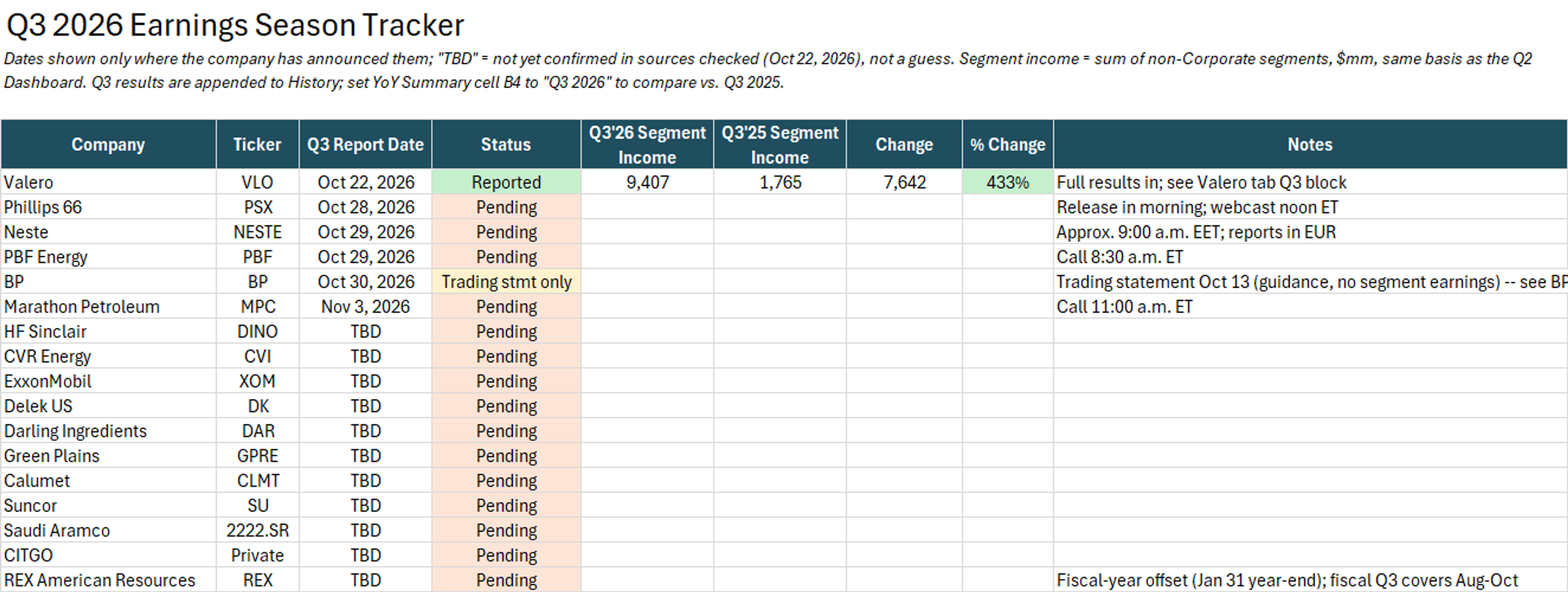Click the 2222.SR ticker cell
This screenshot has height=592, width=1568.
click(258, 530)
